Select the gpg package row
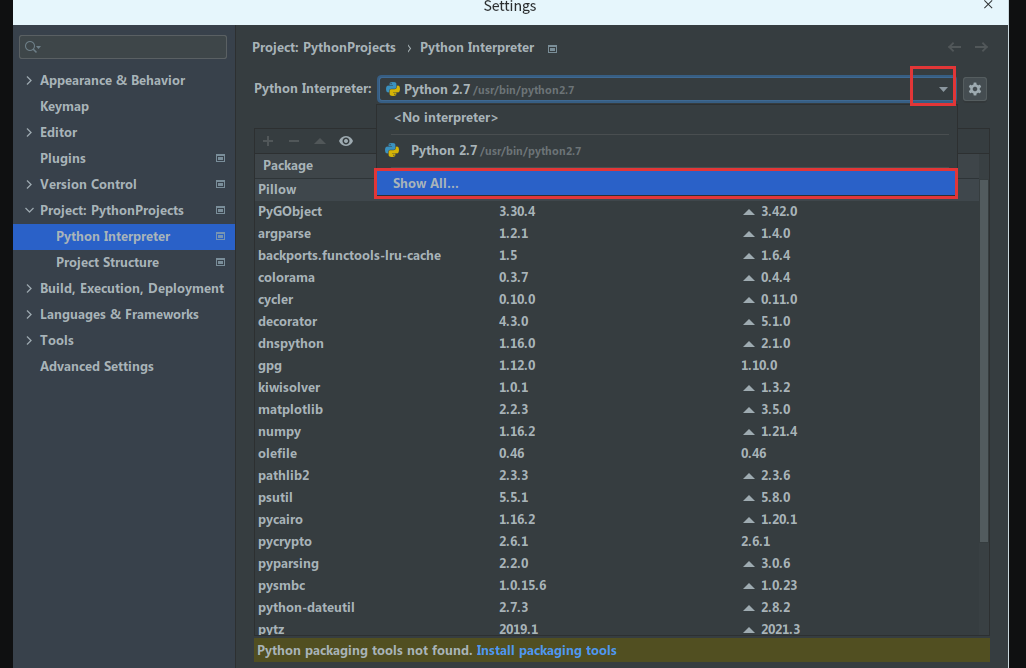This screenshot has width=1026, height=668. [x=617, y=366]
